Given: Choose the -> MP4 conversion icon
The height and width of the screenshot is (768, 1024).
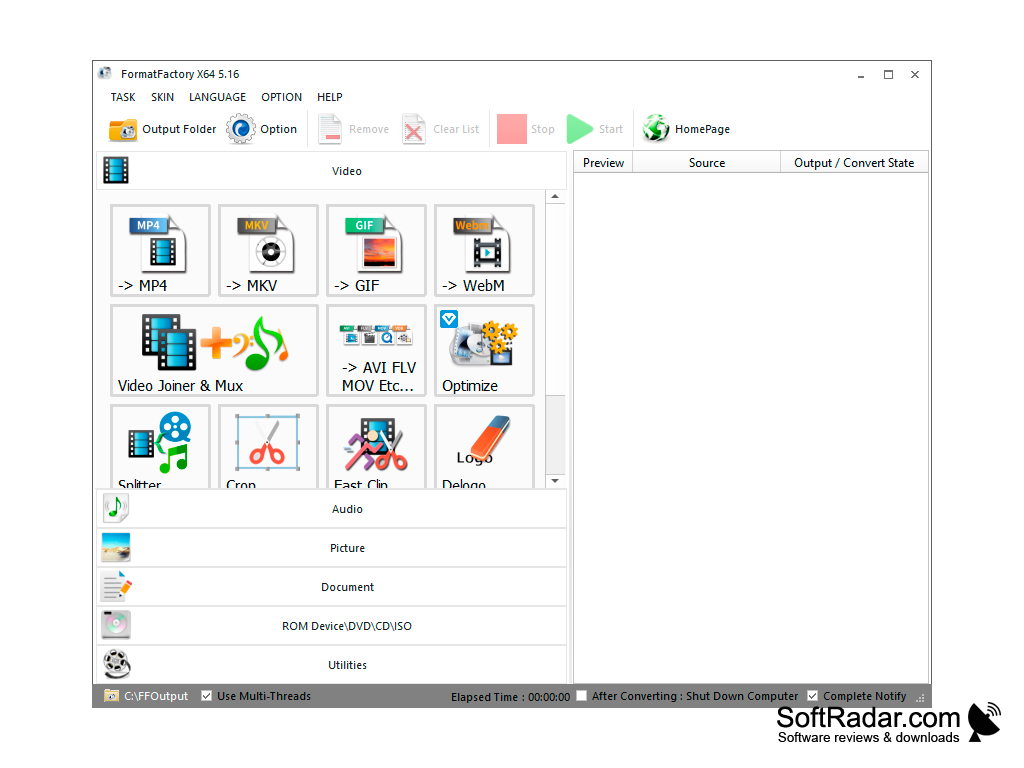Looking at the screenshot, I should [160, 251].
